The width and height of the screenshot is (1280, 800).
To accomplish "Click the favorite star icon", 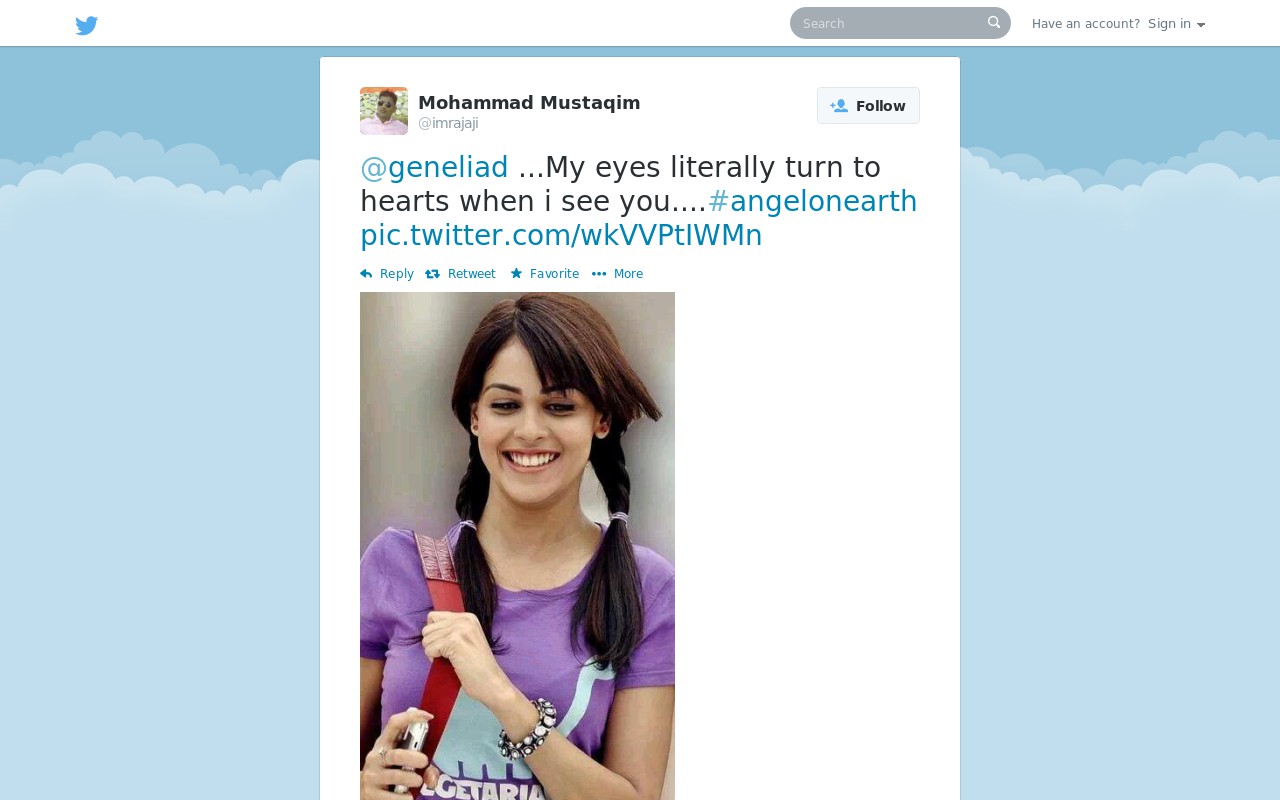I will (x=516, y=273).
